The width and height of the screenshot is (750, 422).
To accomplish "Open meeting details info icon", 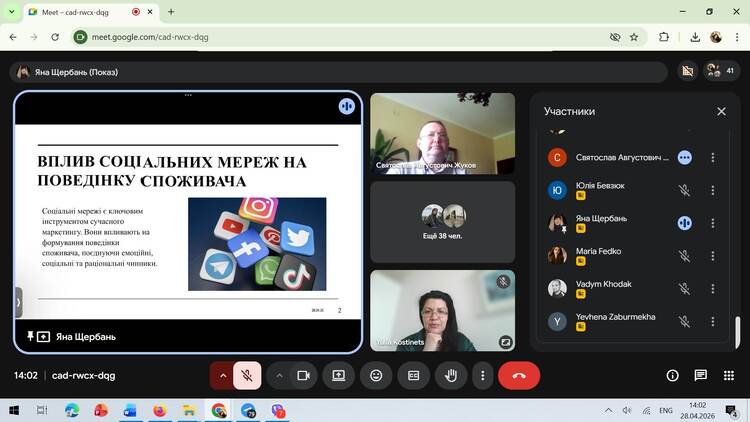I will (x=673, y=376).
